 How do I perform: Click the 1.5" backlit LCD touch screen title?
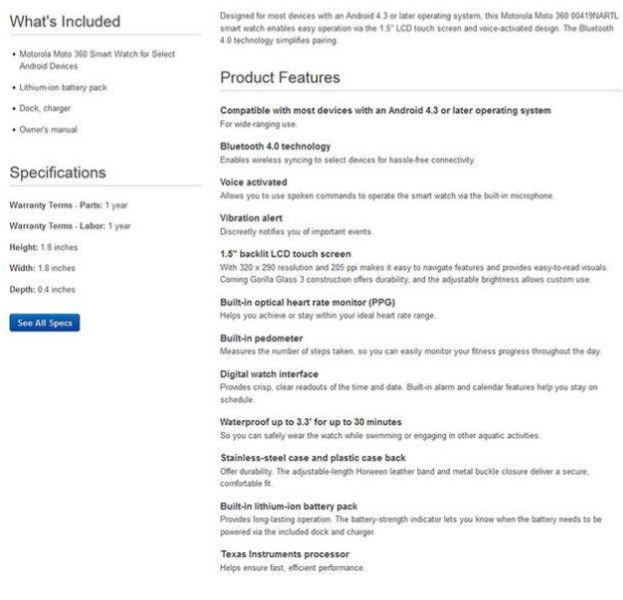[x=285, y=254]
